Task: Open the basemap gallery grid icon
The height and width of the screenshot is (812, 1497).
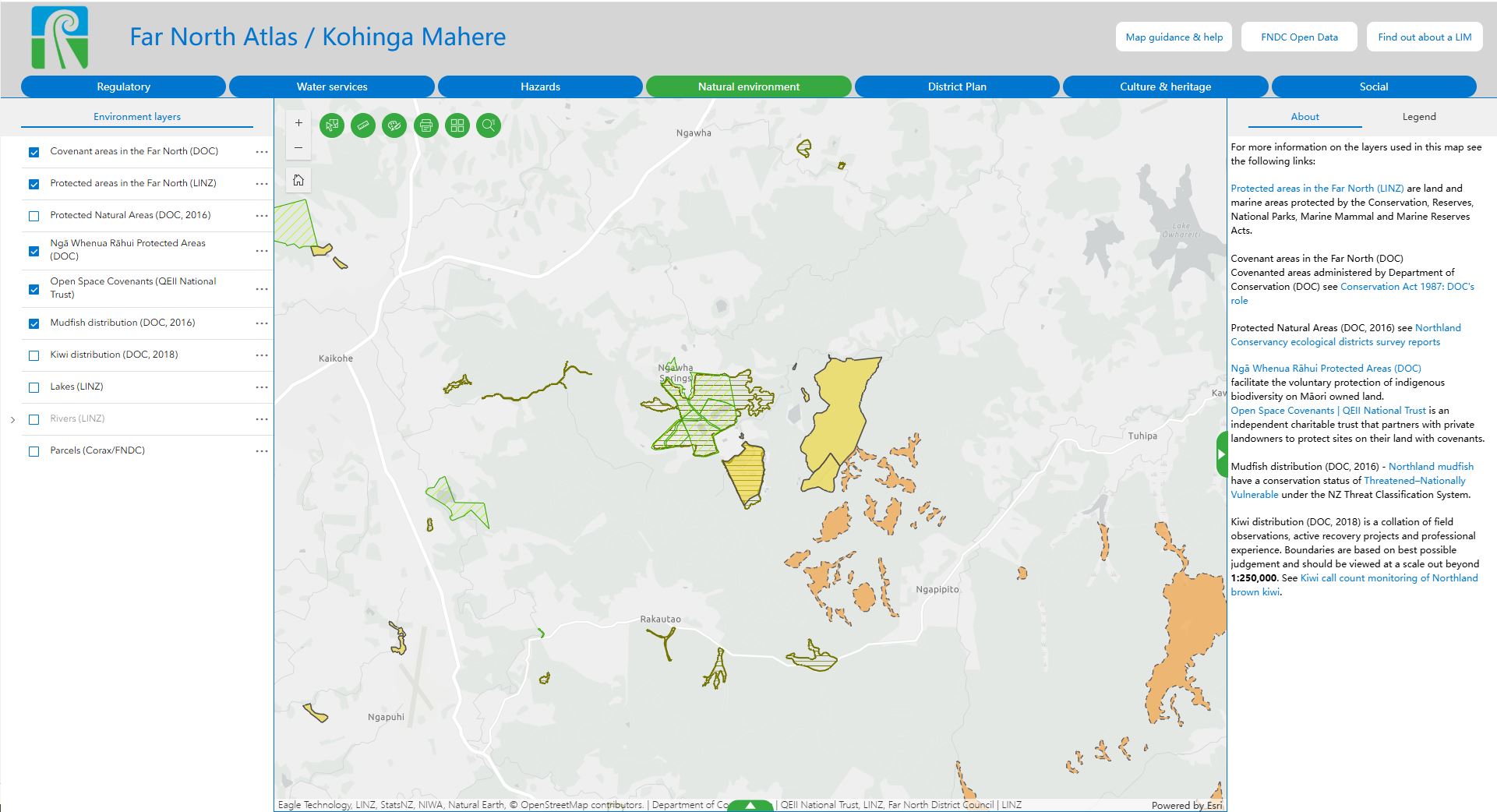Action: click(x=457, y=125)
